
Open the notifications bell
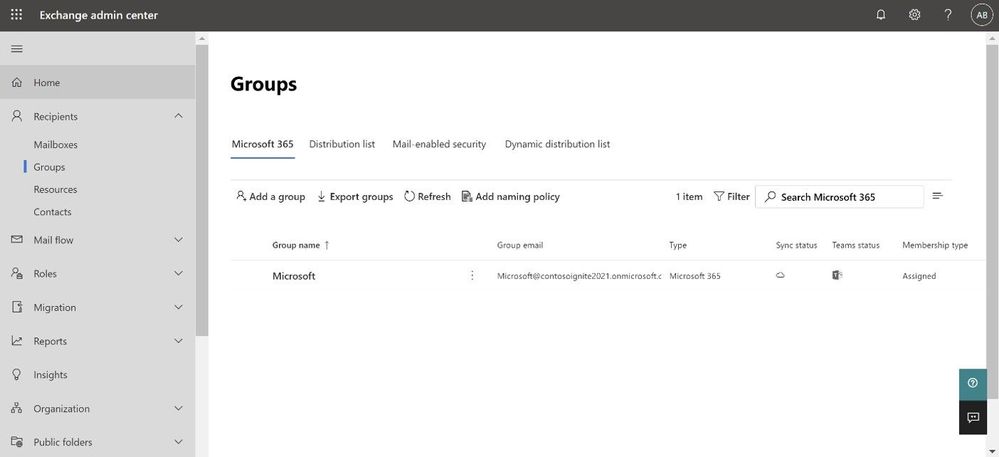point(880,15)
